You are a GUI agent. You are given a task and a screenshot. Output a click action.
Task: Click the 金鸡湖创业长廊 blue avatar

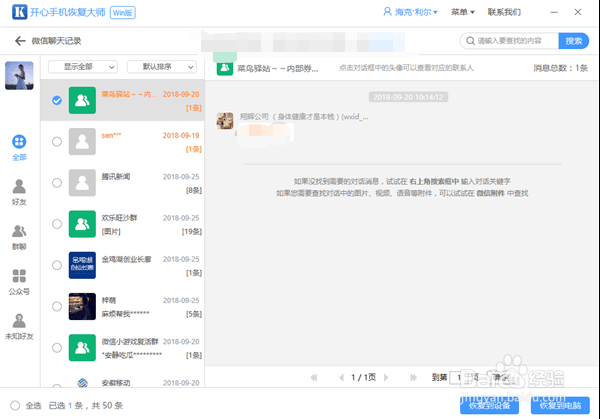pyautogui.click(x=82, y=265)
